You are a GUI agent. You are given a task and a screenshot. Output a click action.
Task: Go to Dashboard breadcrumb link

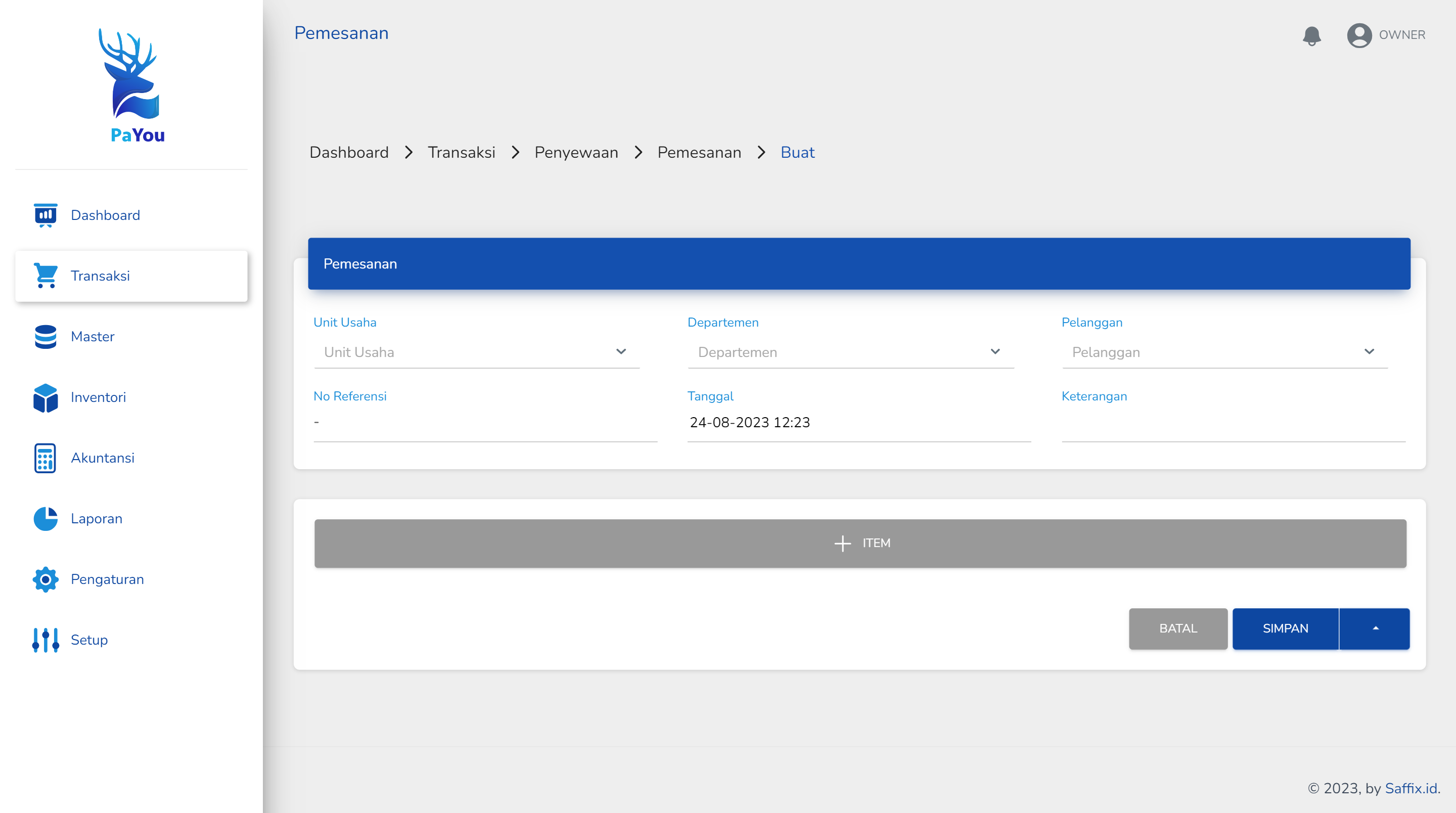pyautogui.click(x=349, y=153)
